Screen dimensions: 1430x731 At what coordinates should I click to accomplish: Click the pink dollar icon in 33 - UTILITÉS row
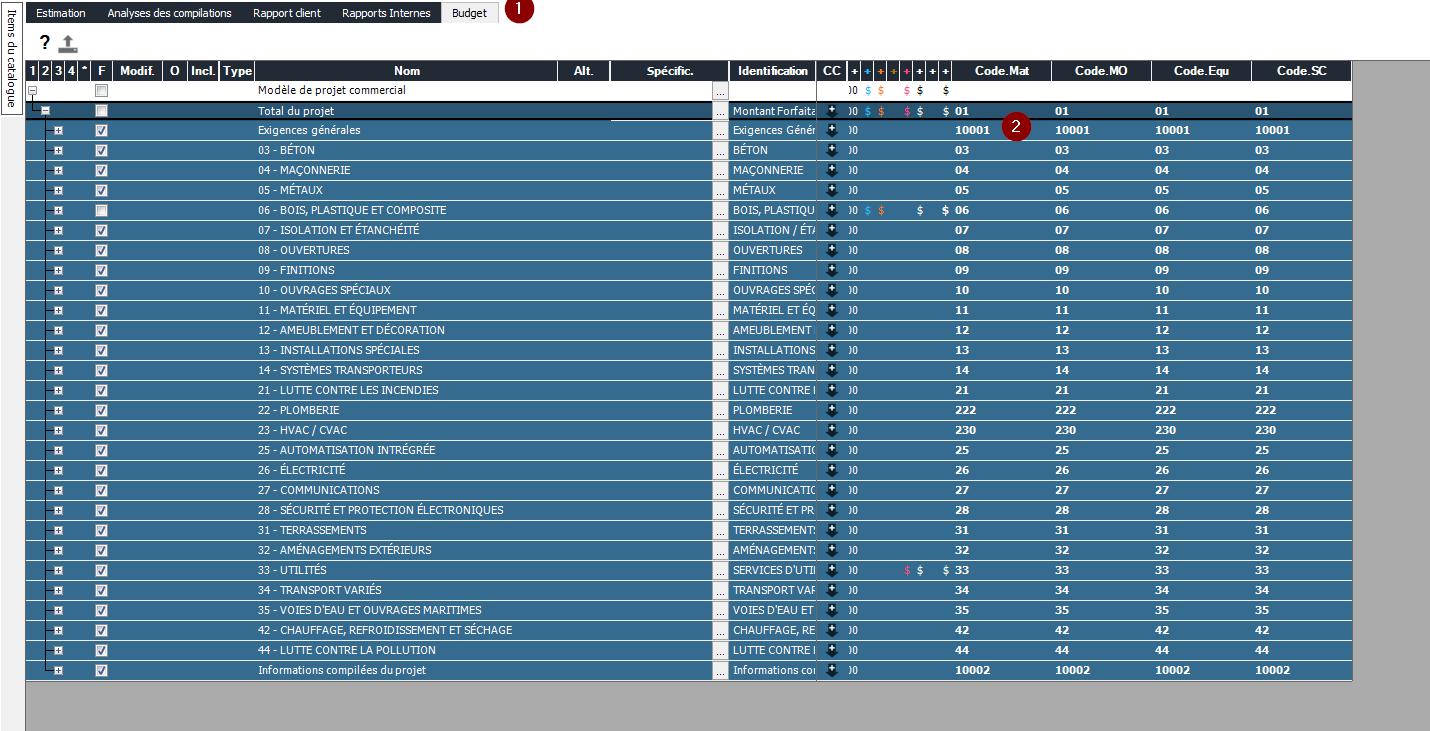coord(907,571)
